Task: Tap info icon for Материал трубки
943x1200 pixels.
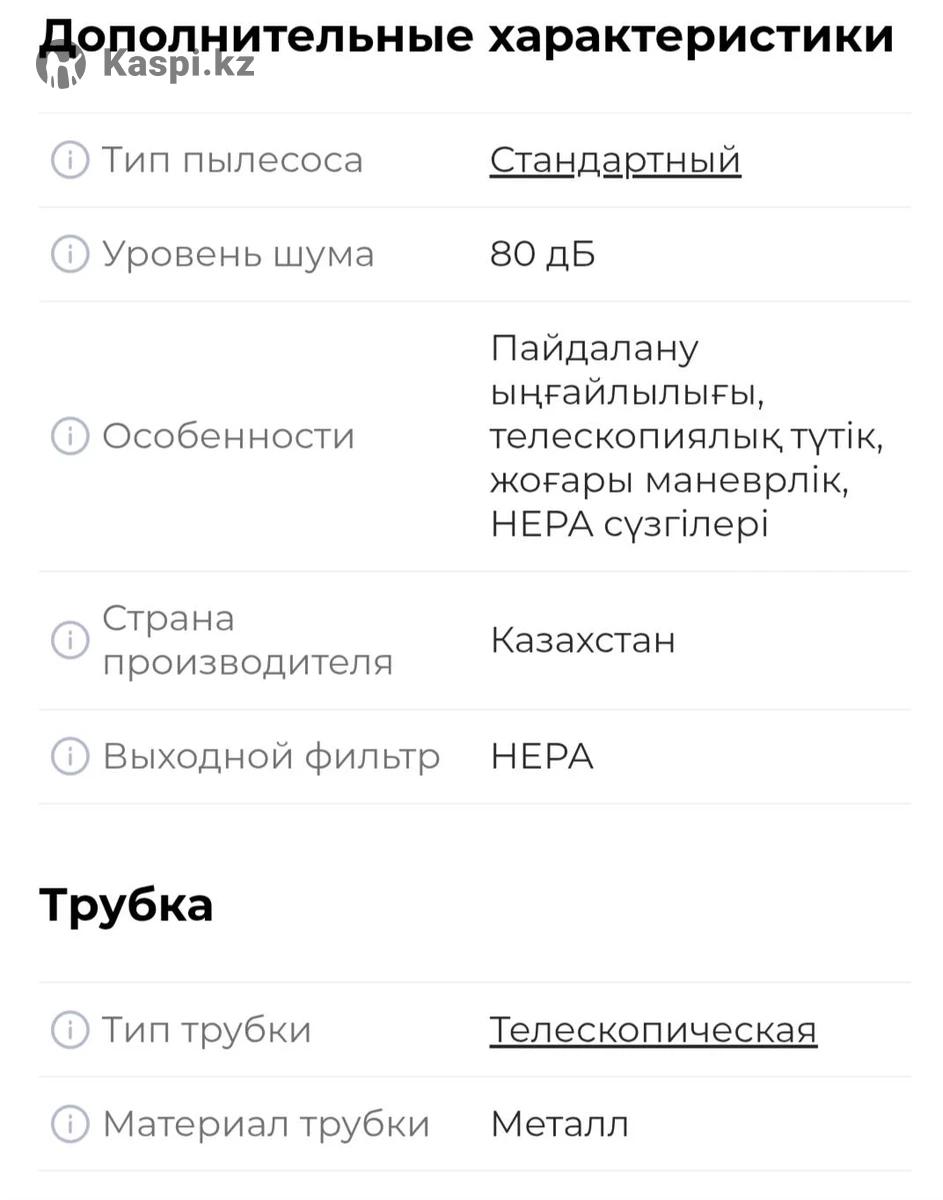Action: point(69,1124)
